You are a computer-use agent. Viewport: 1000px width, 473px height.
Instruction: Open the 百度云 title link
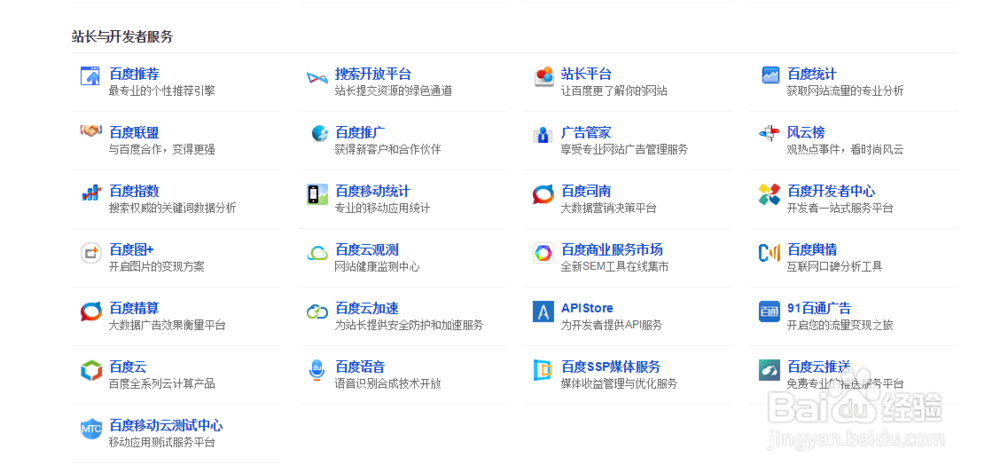[128, 367]
